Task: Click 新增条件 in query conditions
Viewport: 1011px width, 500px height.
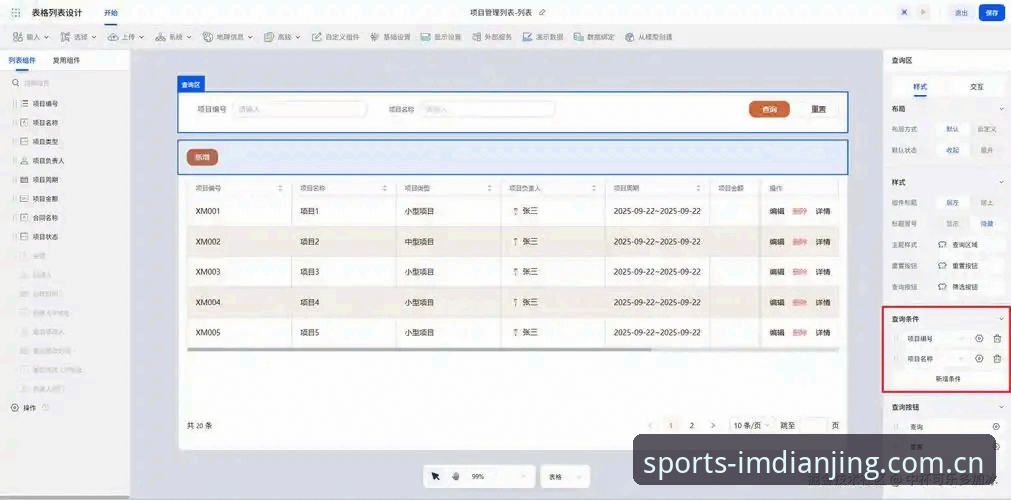Action: (948, 379)
